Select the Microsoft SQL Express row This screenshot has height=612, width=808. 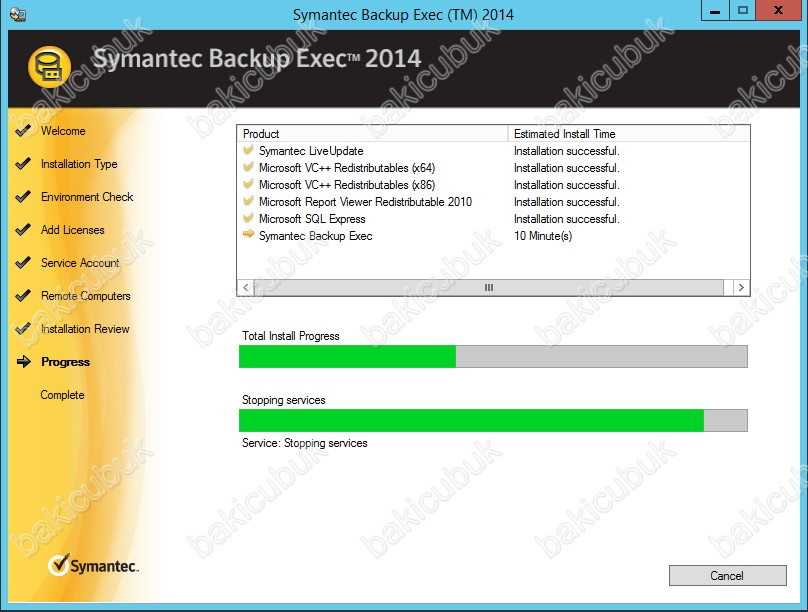coord(493,219)
